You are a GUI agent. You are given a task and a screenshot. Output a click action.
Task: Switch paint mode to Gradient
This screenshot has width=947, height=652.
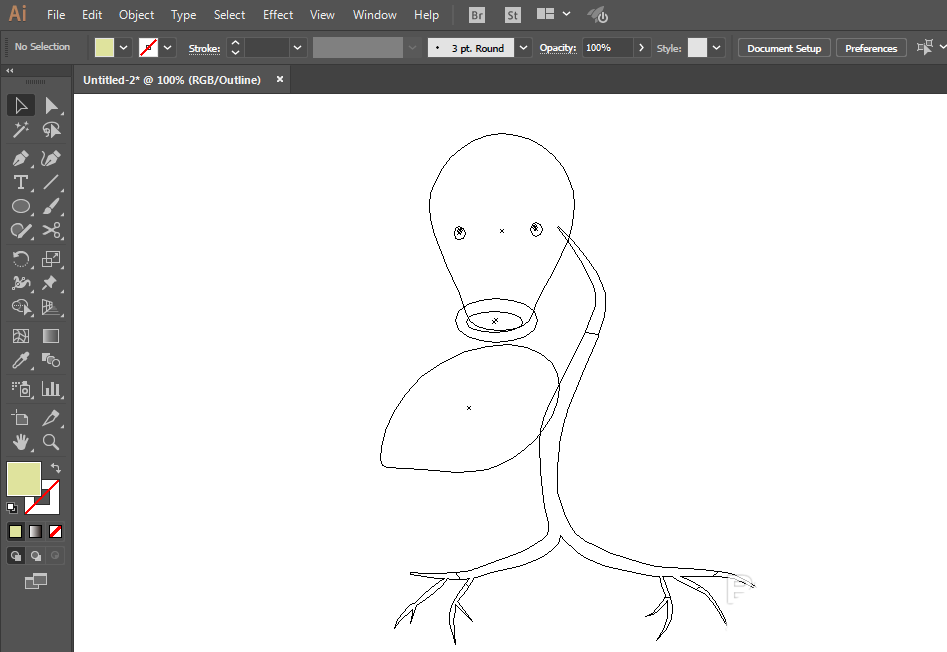tap(36, 531)
